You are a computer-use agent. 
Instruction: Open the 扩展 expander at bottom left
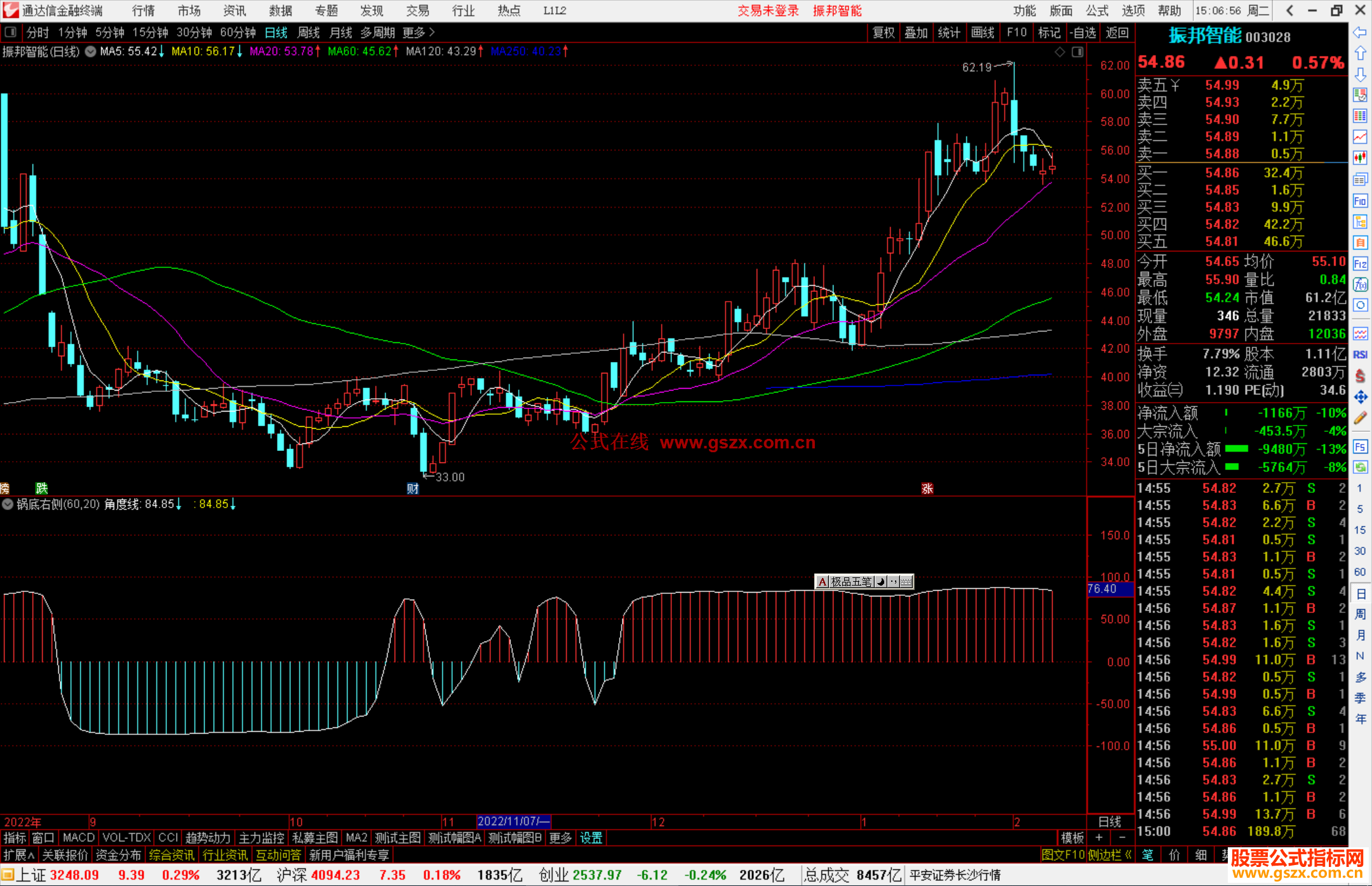coord(18,855)
